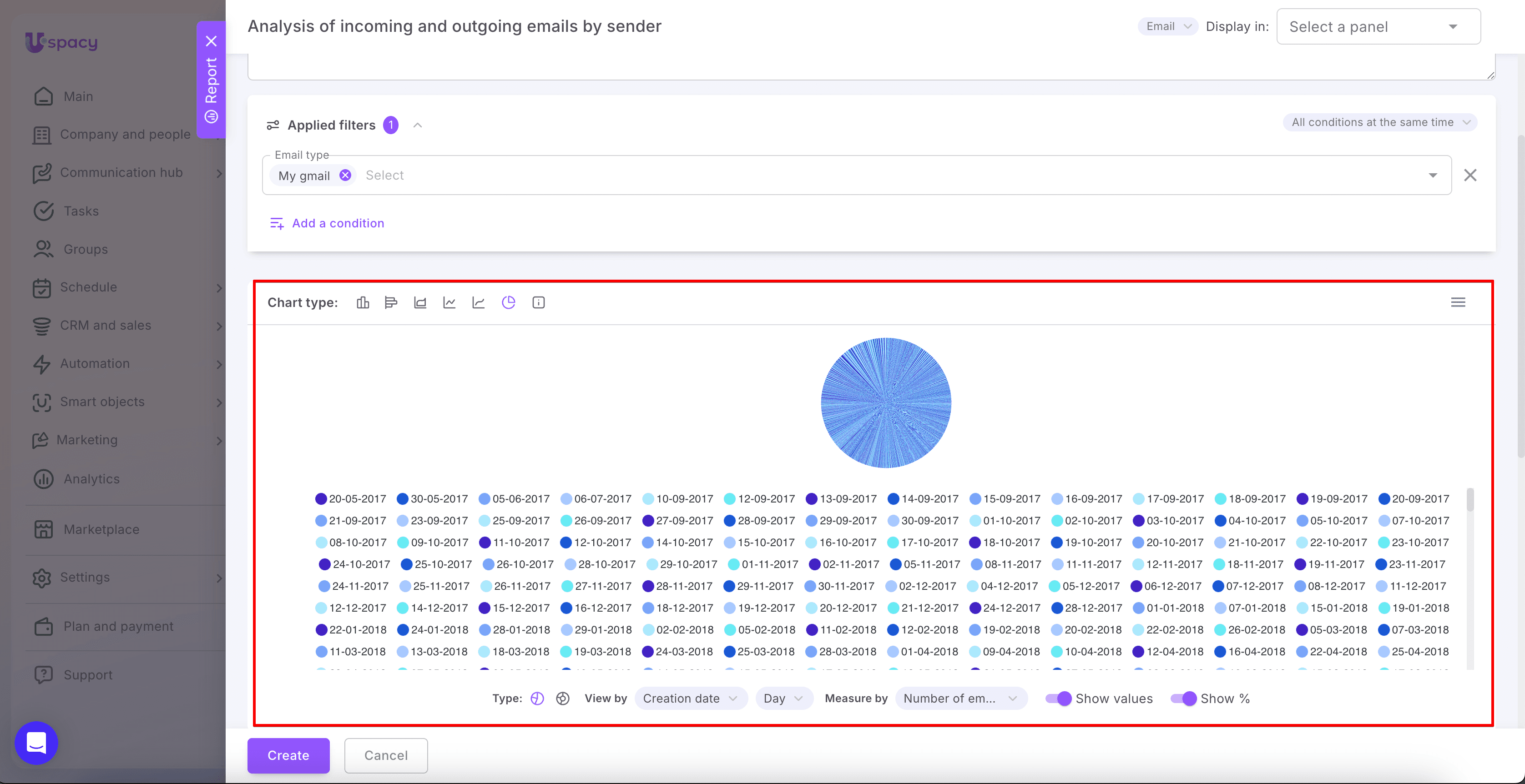Choose the donut type icon

tap(563, 698)
